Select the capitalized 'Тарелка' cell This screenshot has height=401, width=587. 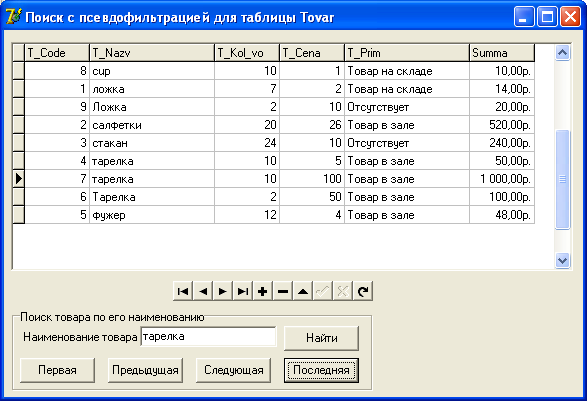click(152, 197)
